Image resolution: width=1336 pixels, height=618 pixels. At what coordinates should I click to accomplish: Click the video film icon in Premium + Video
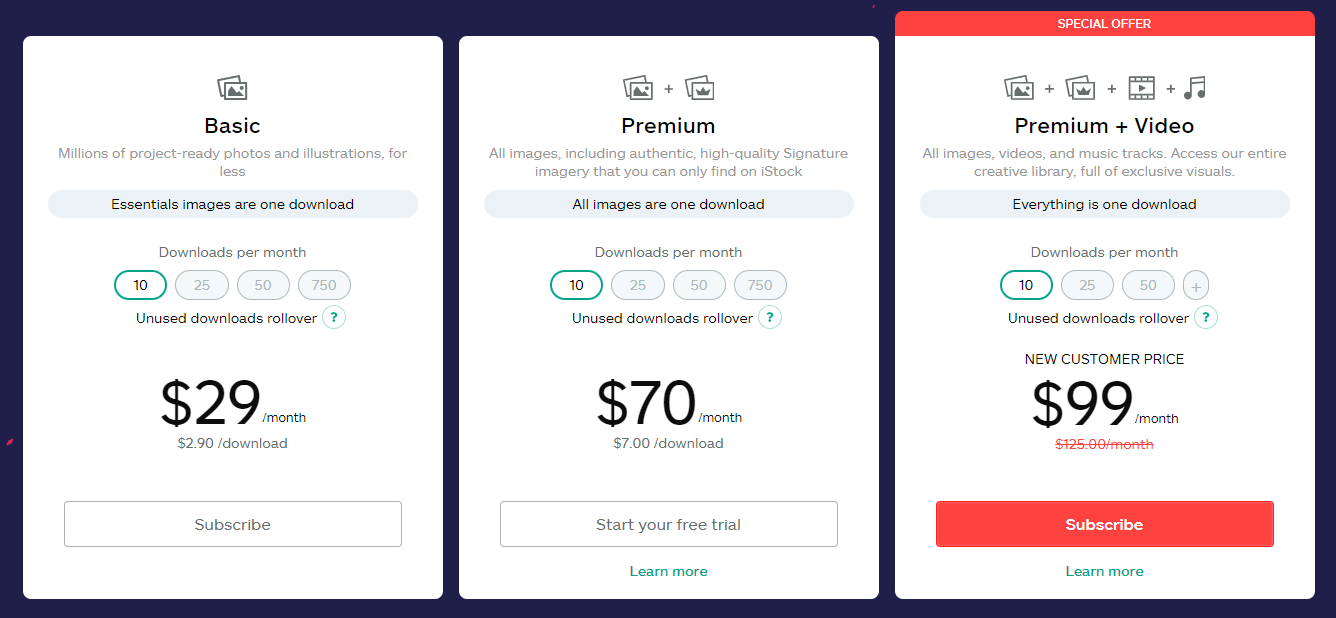pyautogui.click(x=1142, y=88)
